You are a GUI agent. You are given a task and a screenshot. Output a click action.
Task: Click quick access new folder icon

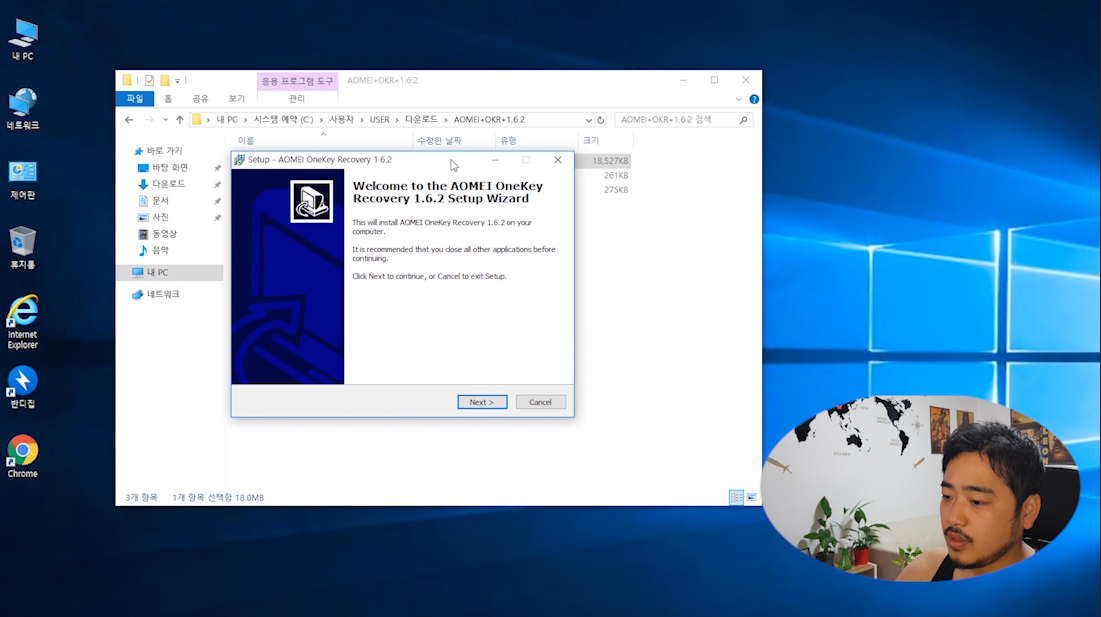164,81
